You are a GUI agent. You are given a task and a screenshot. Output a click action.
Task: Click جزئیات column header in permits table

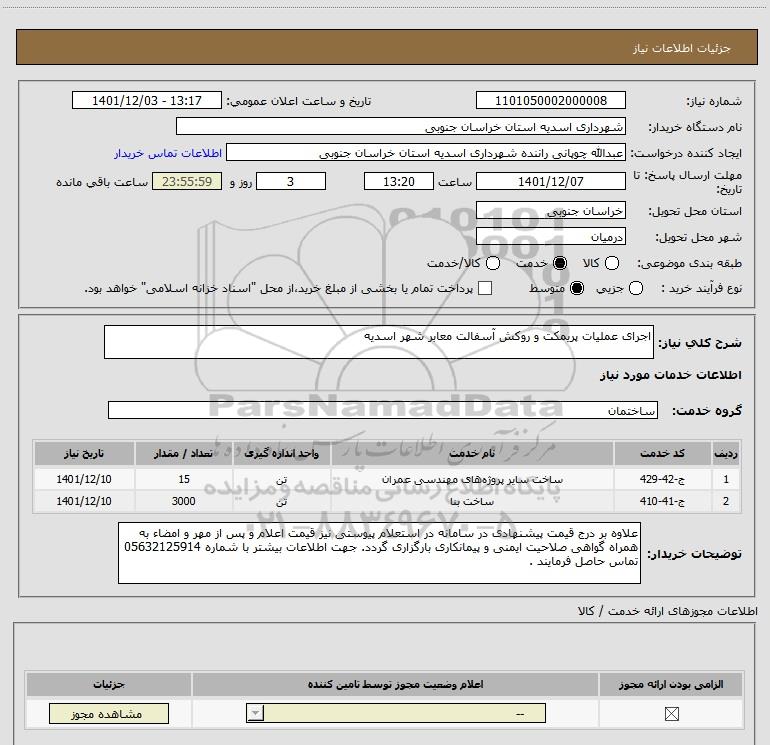click(109, 684)
